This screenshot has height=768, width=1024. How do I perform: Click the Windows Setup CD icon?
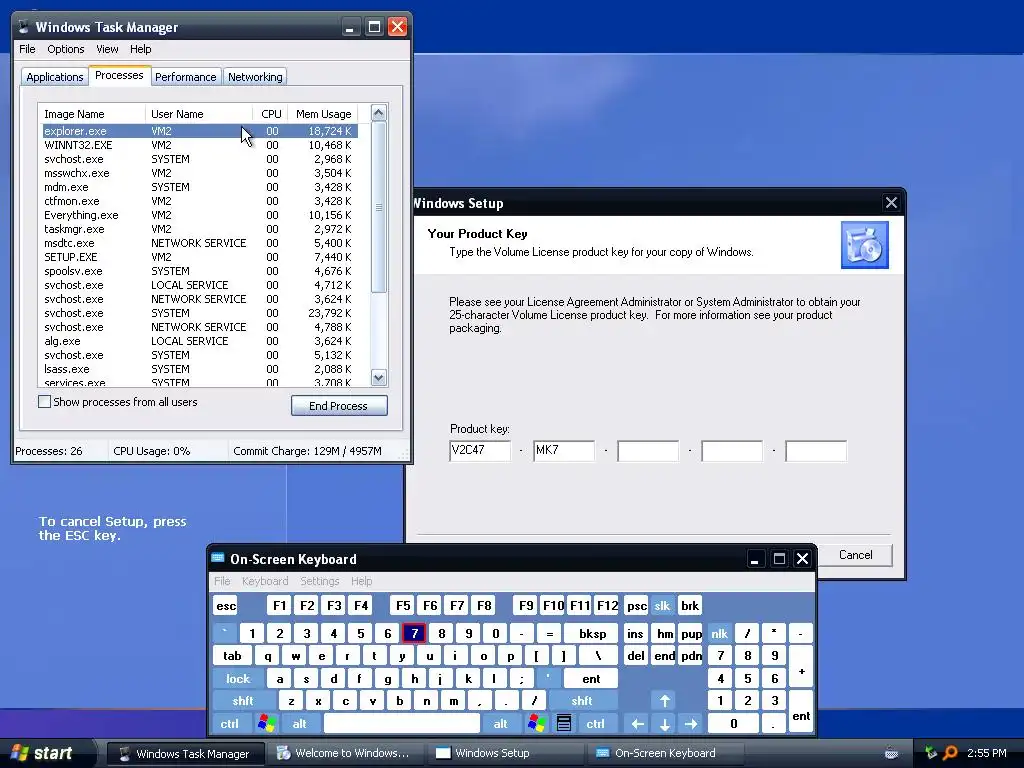tap(865, 245)
